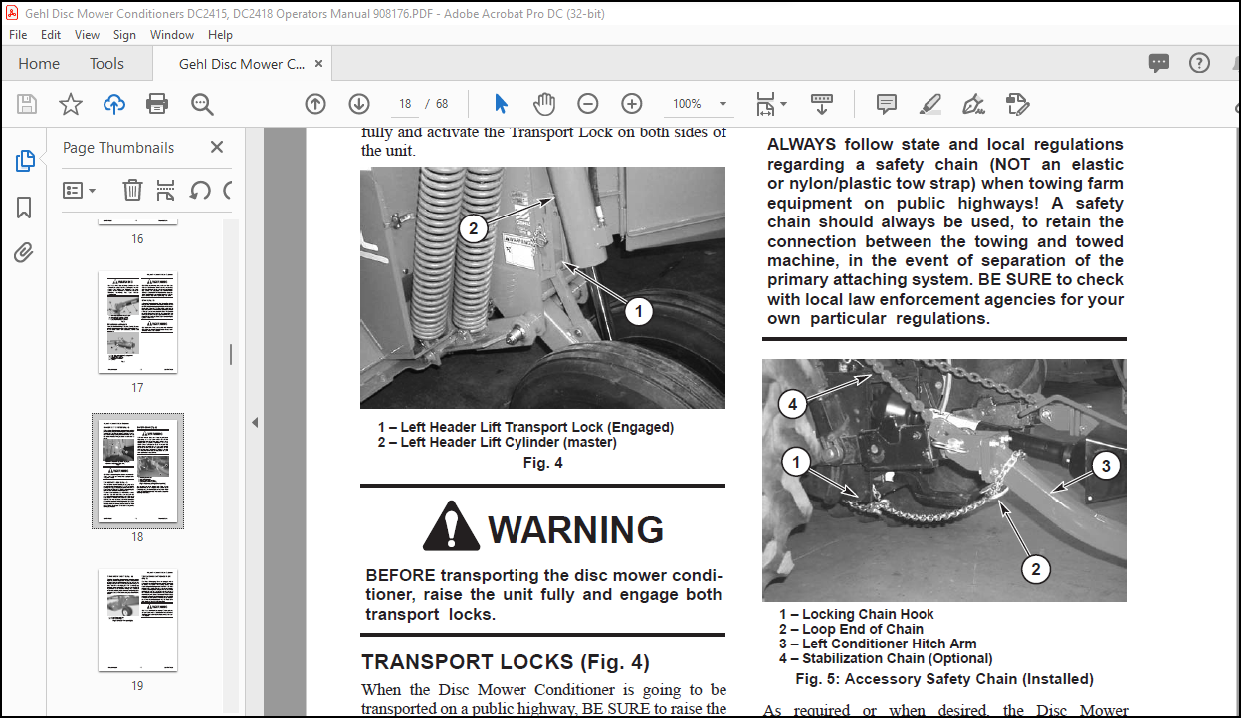This screenshot has height=718, width=1241.
Task: Close the Gehl Disc Mower document tab
Action: [319, 63]
